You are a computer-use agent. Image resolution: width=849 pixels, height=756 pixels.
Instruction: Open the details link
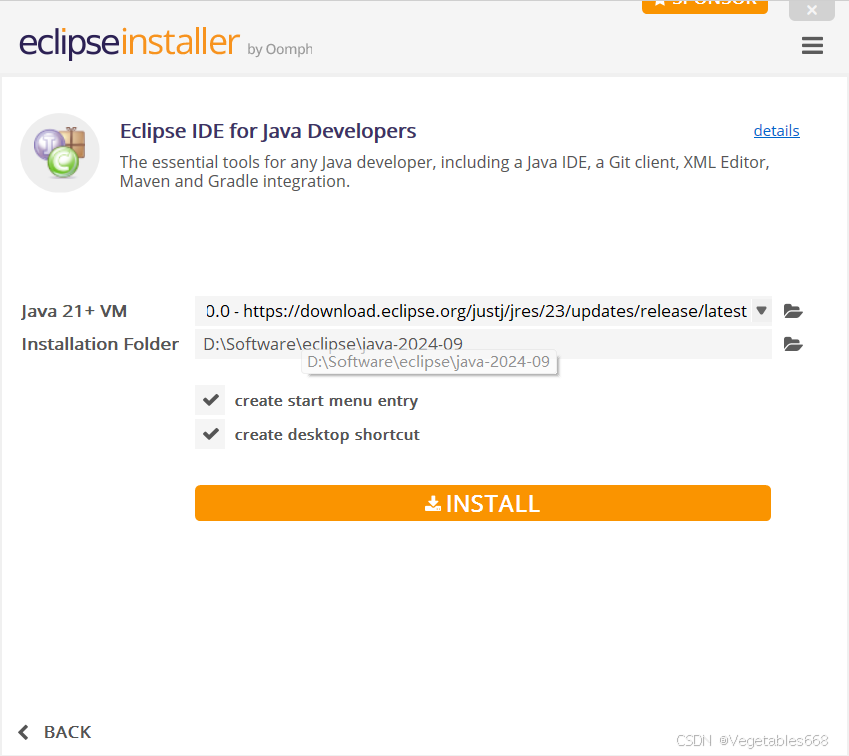click(776, 130)
